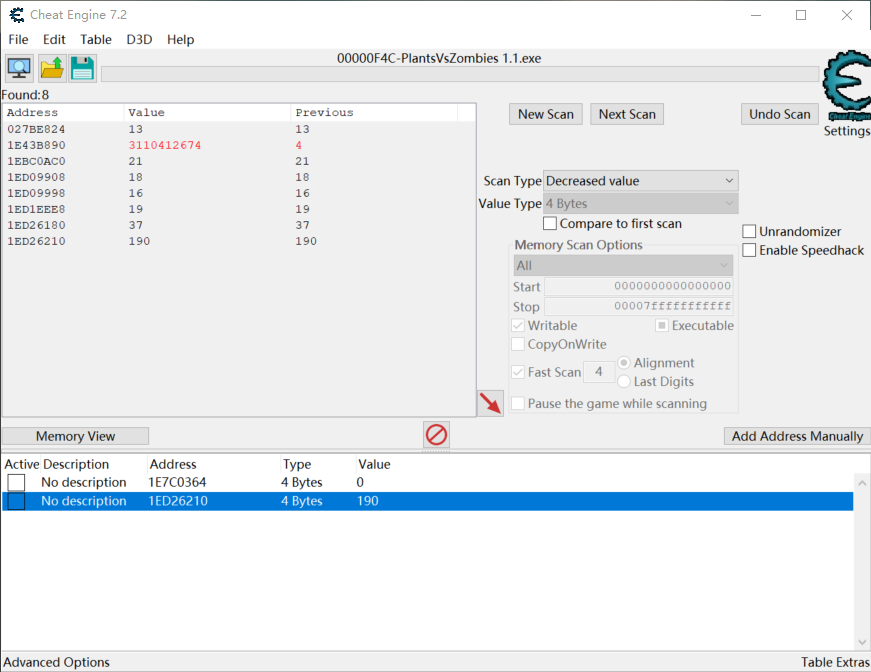The image size is (871, 672).
Task: Select result address 1E43B890
Action: click(36, 146)
